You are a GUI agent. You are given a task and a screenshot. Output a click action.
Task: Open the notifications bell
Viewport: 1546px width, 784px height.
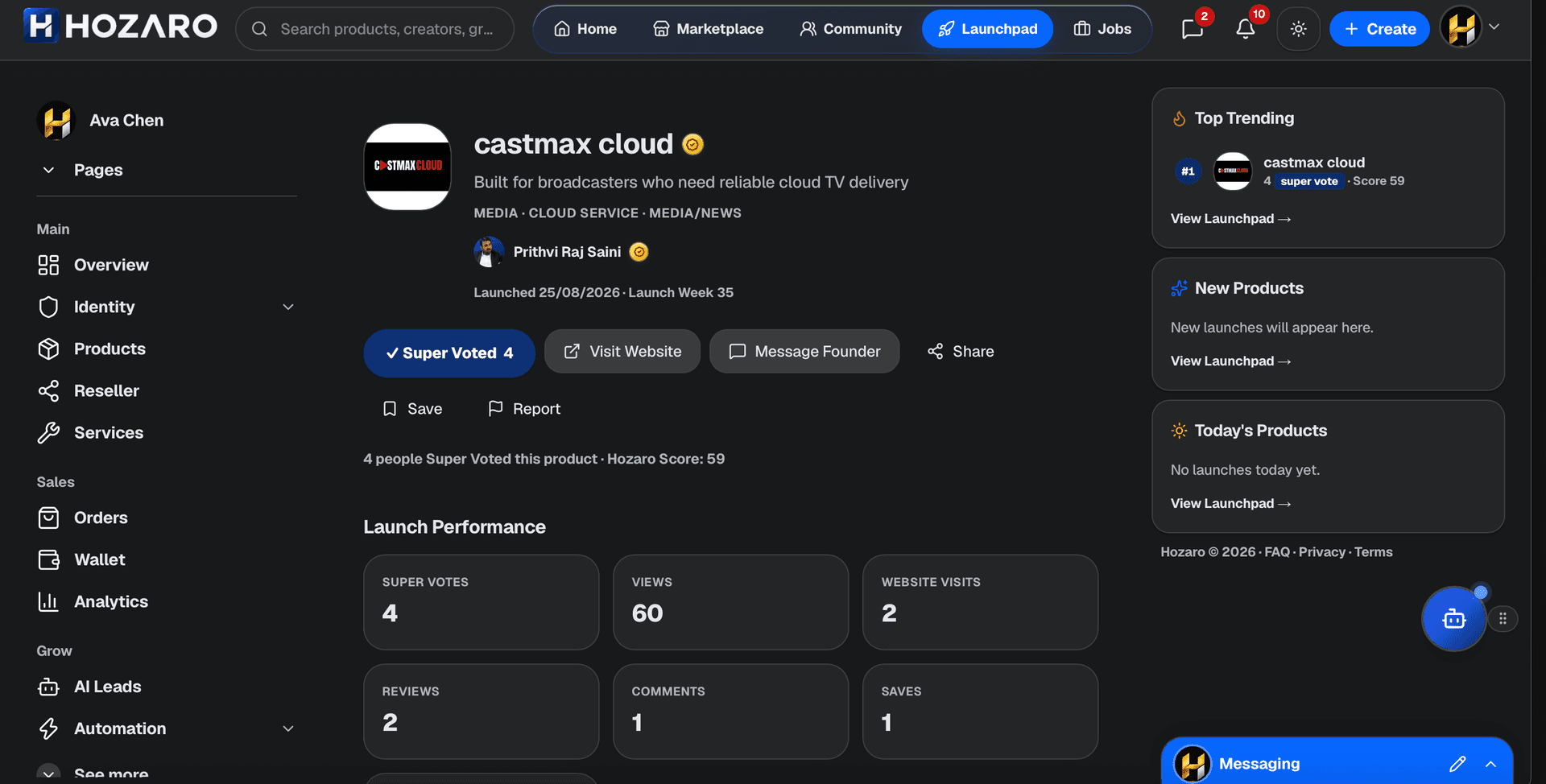1246,29
